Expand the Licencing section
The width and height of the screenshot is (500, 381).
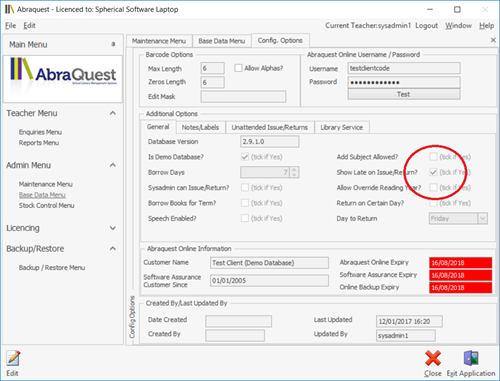[113, 228]
